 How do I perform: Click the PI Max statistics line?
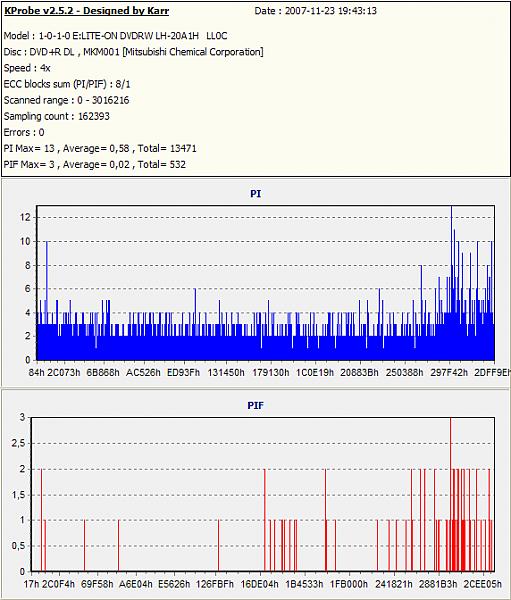coord(100,148)
